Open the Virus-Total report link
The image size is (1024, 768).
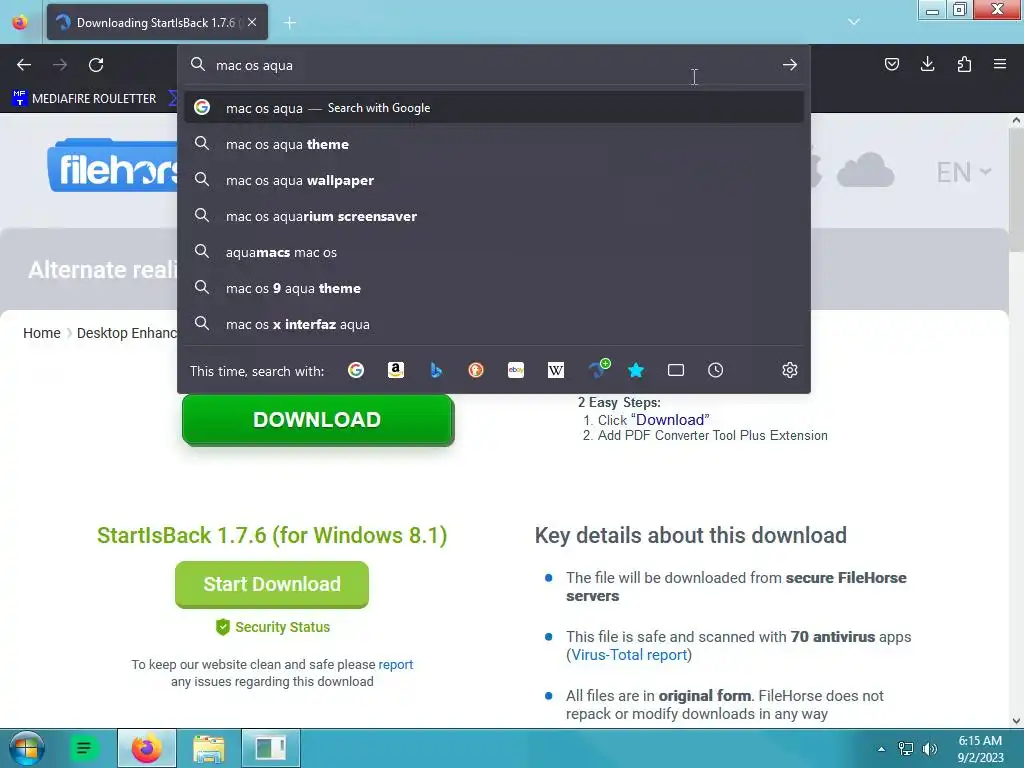[630, 655]
